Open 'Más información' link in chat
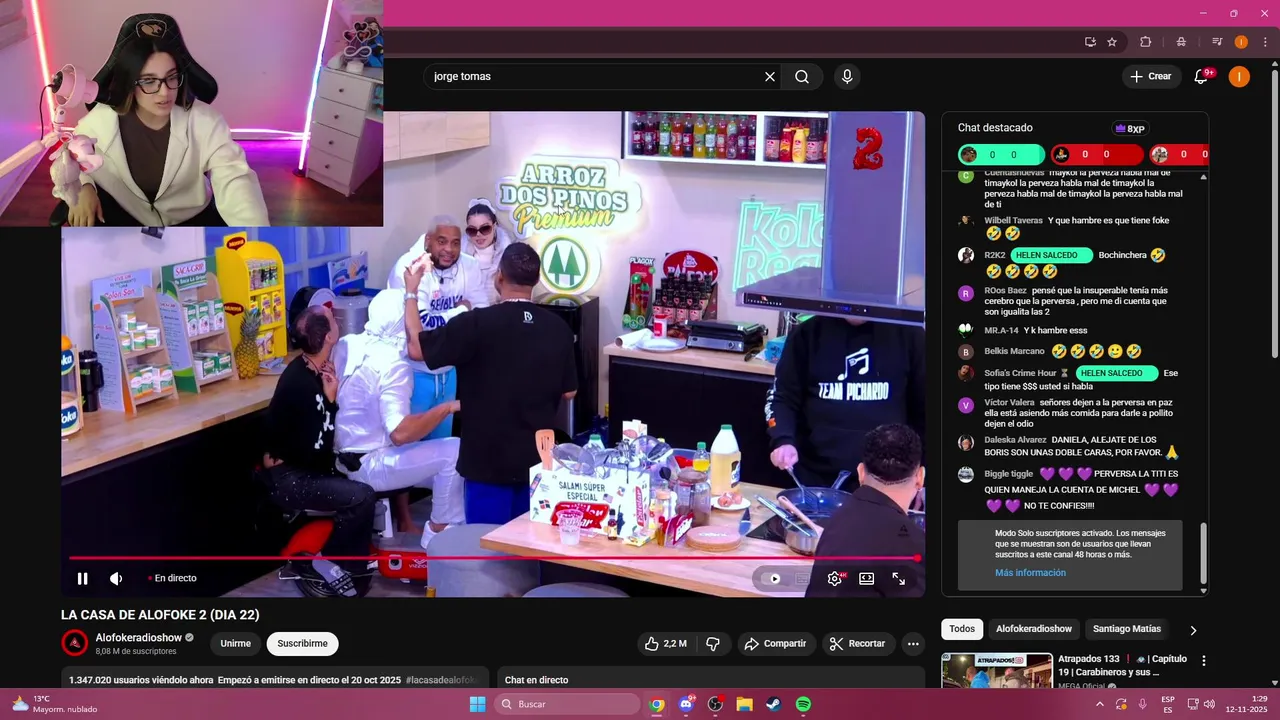This screenshot has height=720, width=1280. tap(1030, 573)
